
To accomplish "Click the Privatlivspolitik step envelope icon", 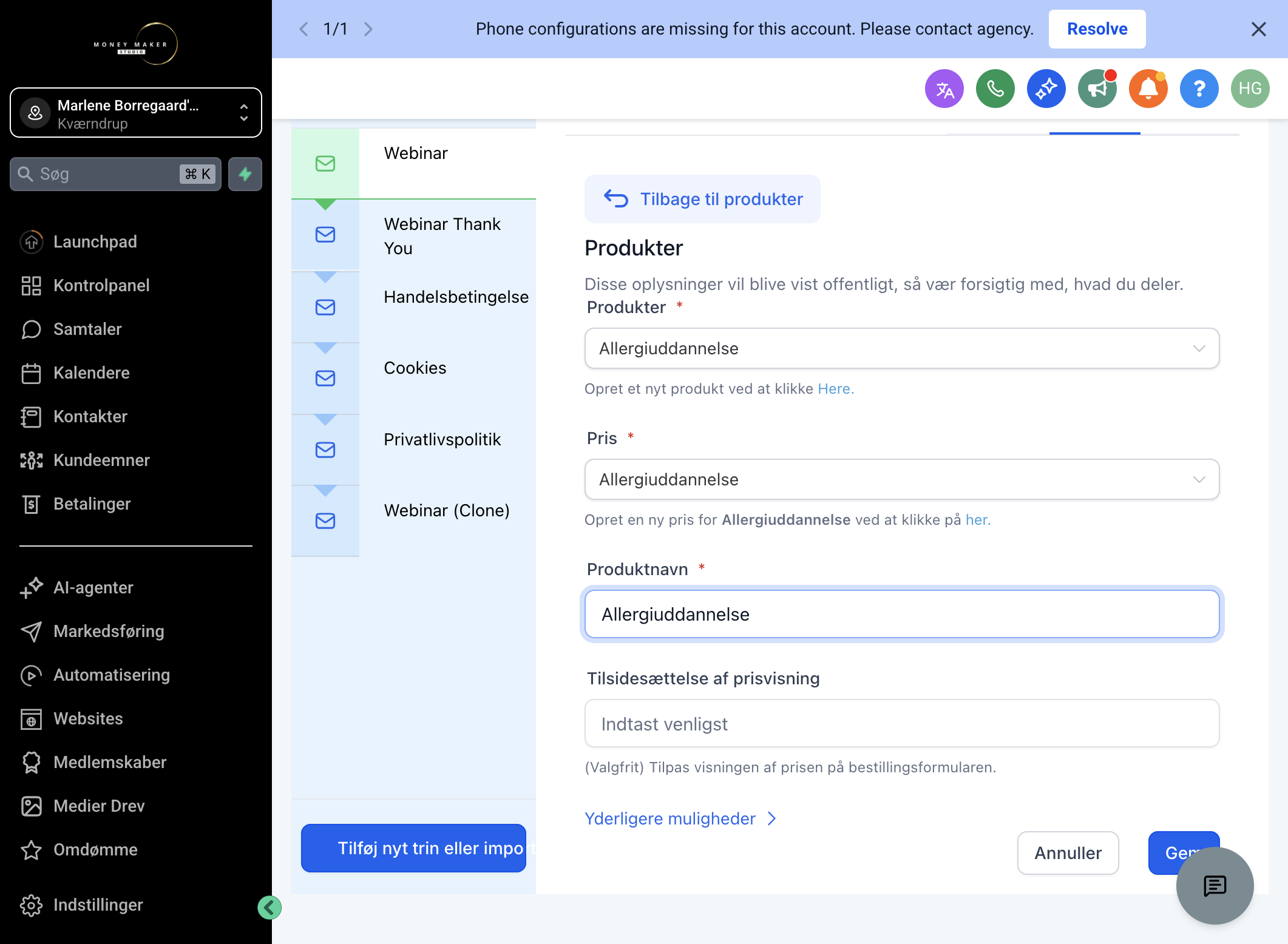I will [325, 450].
